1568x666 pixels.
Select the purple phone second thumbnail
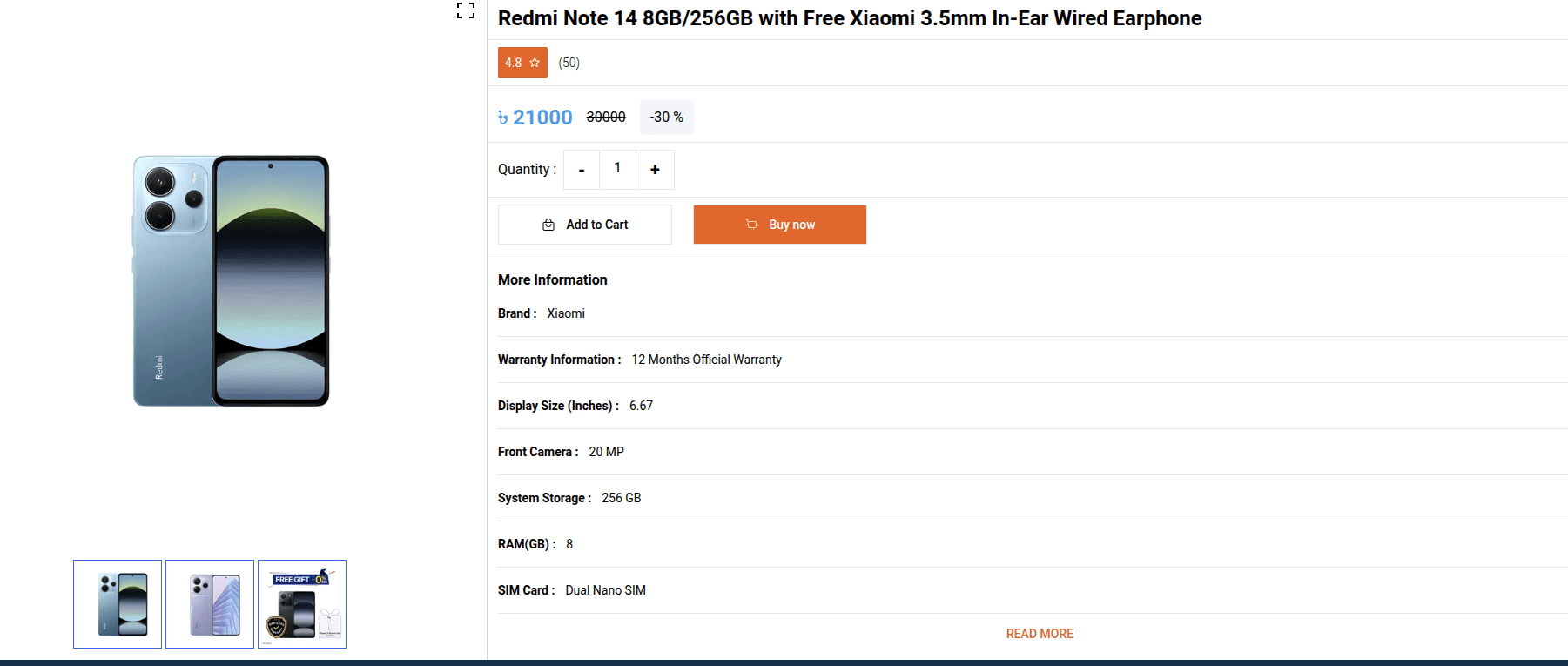(x=209, y=603)
